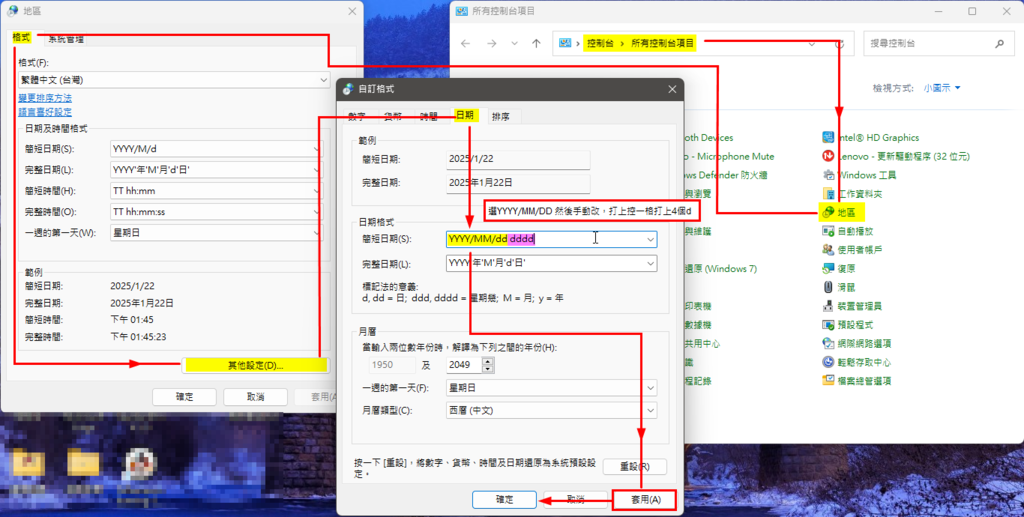The width and height of the screenshot is (1024, 517).
Task: Switch to the 數字 tab
Action: pos(357,116)
